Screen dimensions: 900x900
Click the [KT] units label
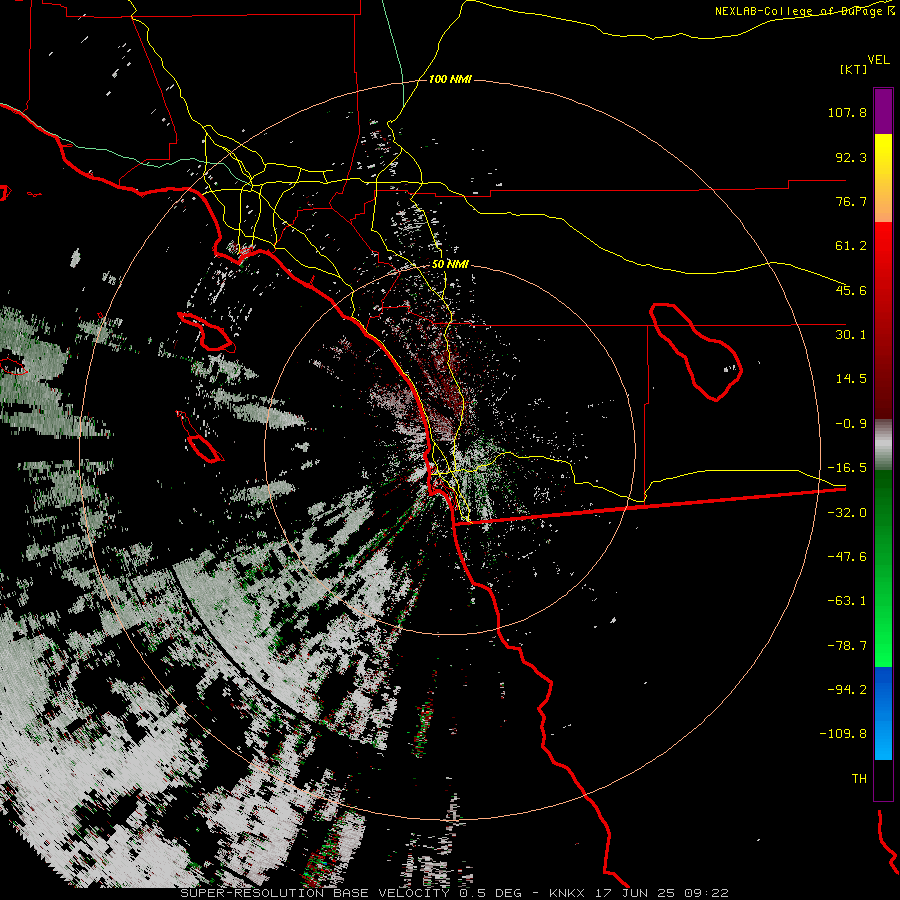click(854, 69)
